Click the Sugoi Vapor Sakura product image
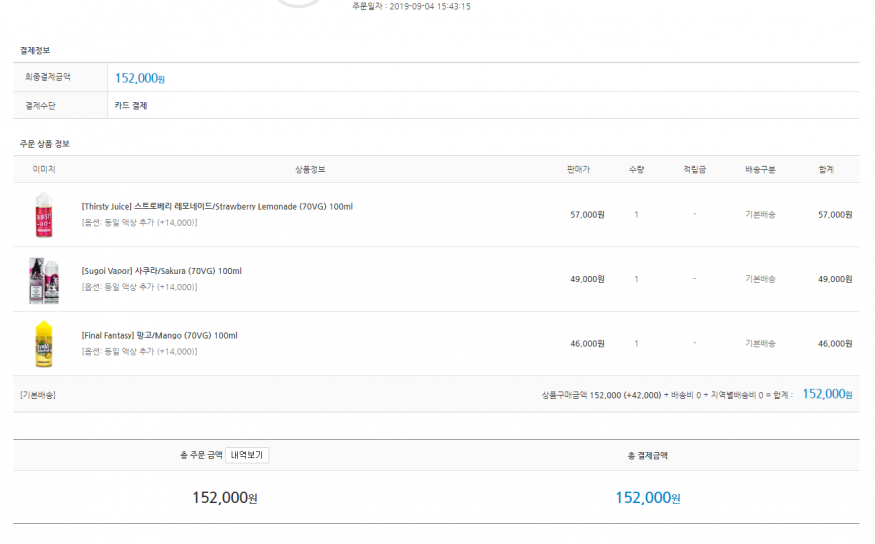This screenshot has width=875, height=544. point(44,280)
